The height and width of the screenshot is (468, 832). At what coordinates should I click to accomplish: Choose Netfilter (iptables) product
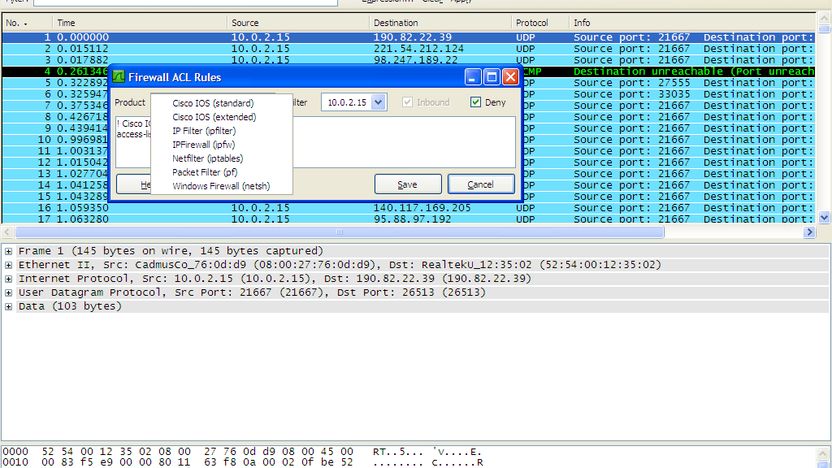(x=207, y=158)
